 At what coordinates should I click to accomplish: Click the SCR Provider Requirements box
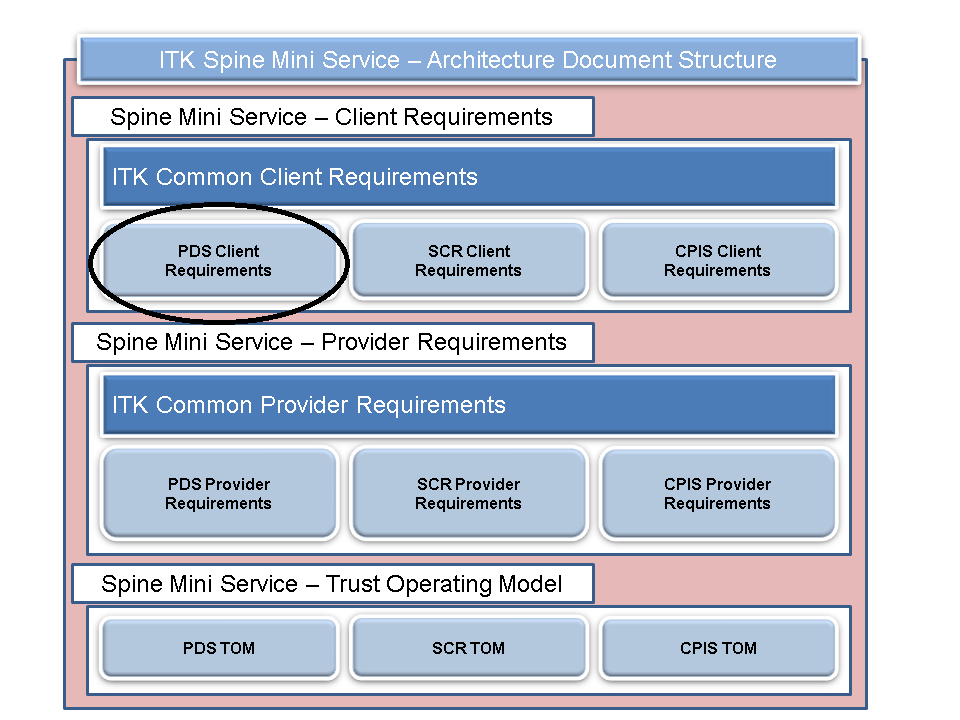coord(468,493)
